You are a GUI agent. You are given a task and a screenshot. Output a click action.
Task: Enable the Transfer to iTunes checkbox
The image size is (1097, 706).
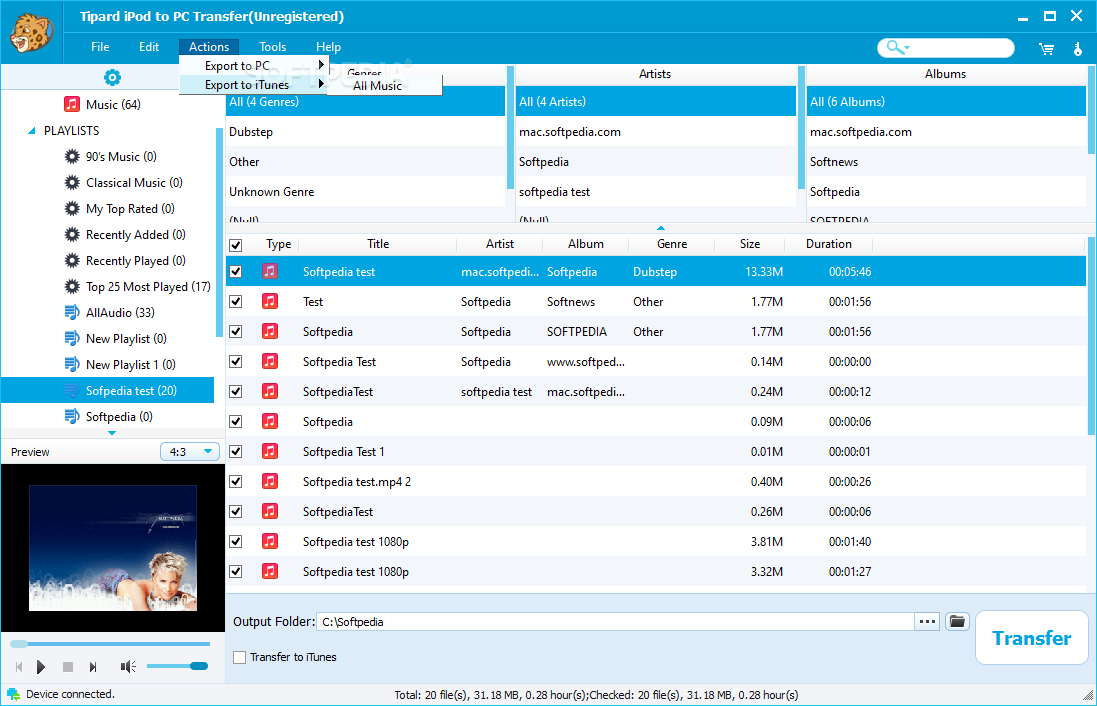(239, 657)
